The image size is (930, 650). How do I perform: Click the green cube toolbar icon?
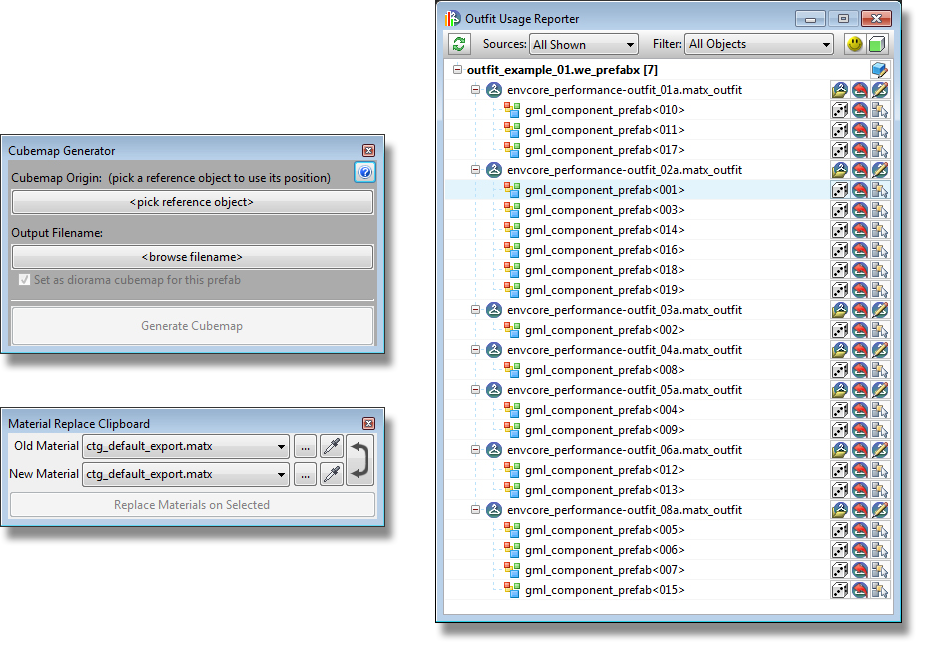tap(877, 44)
